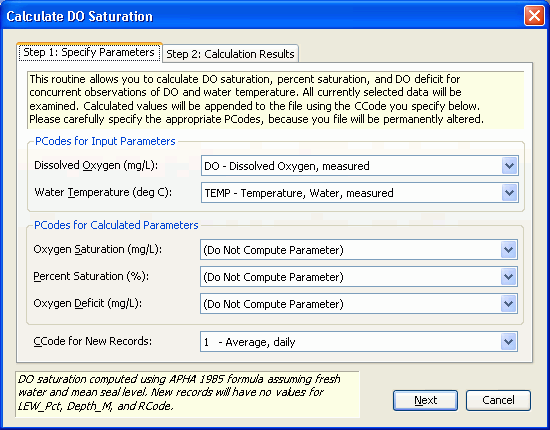Open the Dissolved Oxygen dropdown arrow
This screenshot has height=430, width=550.
point(509,166)
